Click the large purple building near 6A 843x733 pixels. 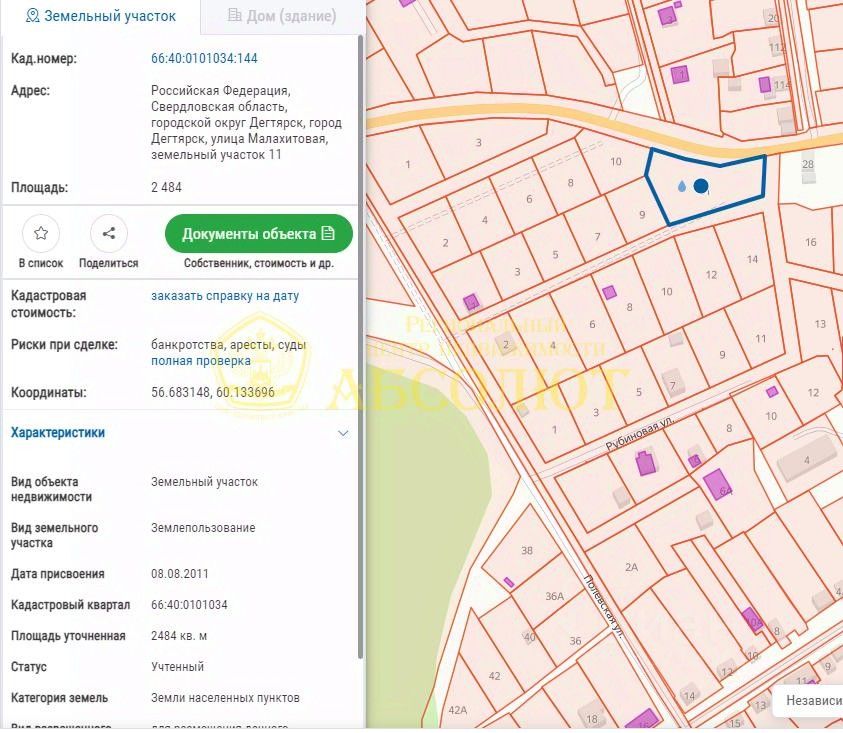(717, 484)
